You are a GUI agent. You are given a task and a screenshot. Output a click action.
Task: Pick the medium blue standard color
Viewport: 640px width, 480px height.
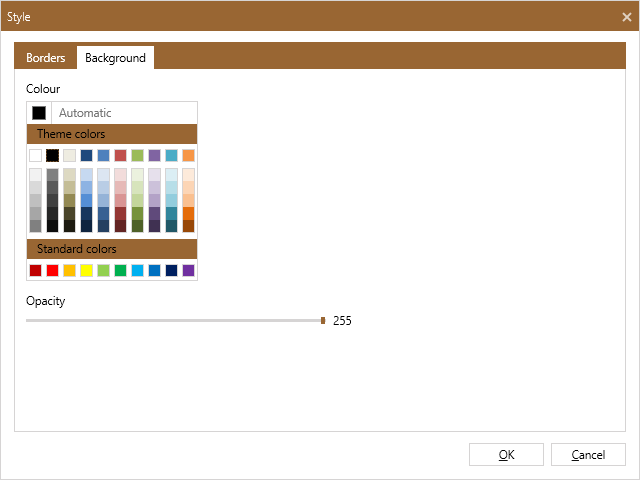tap(155, 270)
